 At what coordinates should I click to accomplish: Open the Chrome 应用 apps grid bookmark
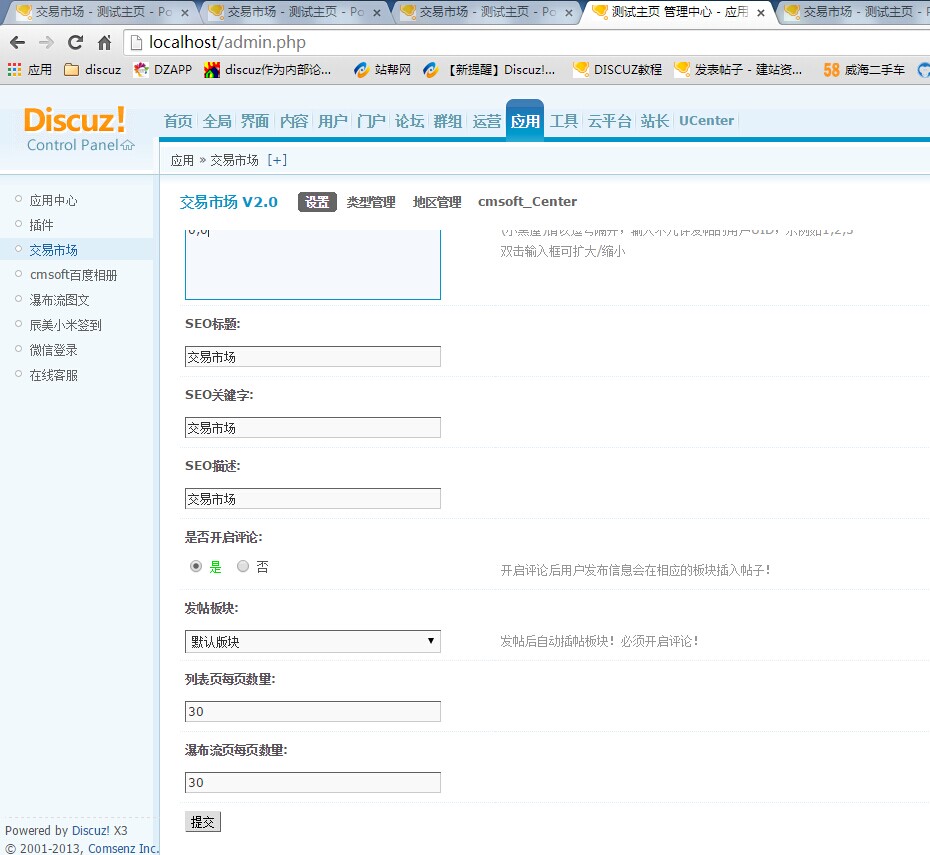pyautogui.click(x=29, y=70)
